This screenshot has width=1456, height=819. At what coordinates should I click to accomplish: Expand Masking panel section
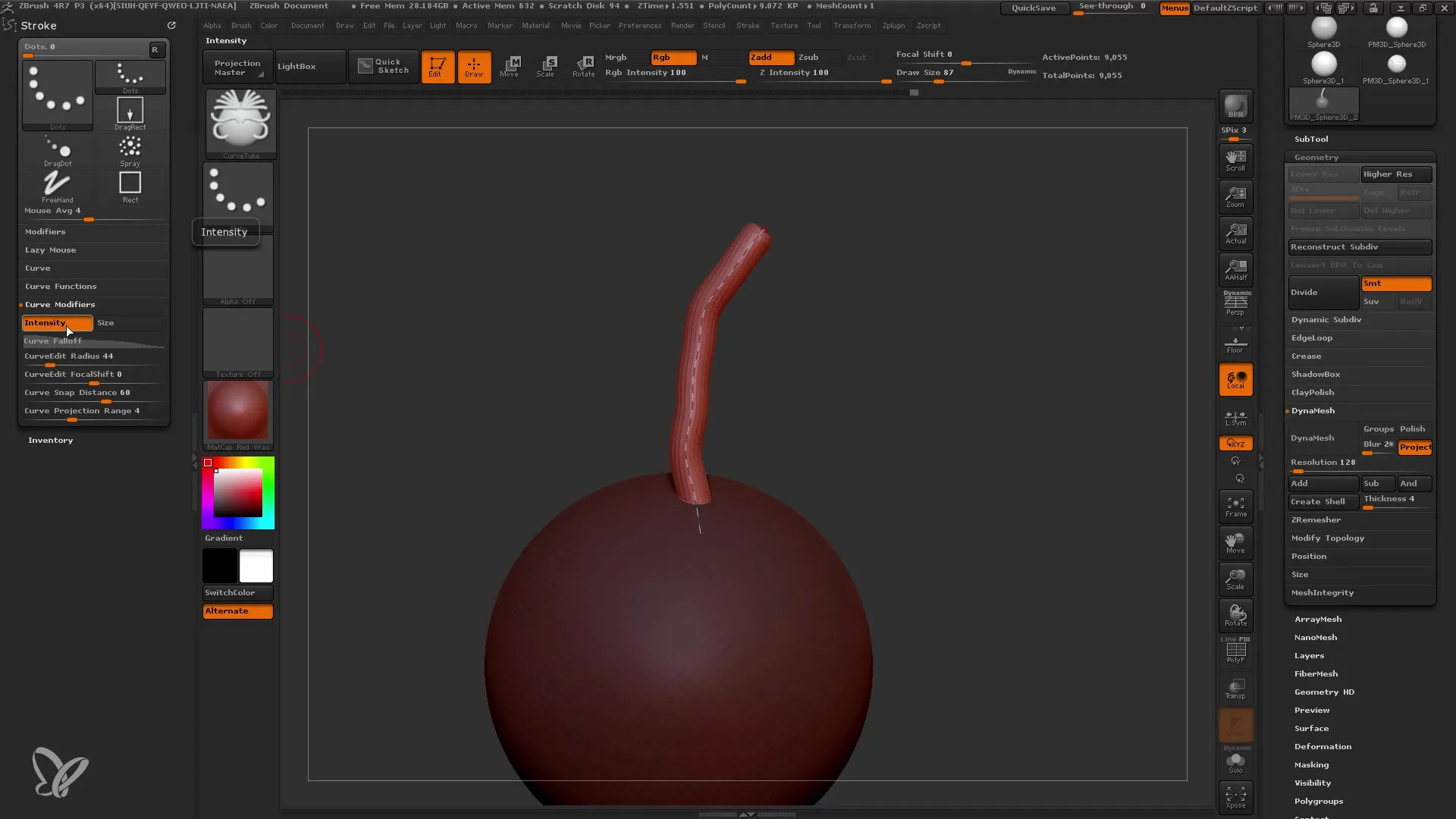(x=1311, y=764)
